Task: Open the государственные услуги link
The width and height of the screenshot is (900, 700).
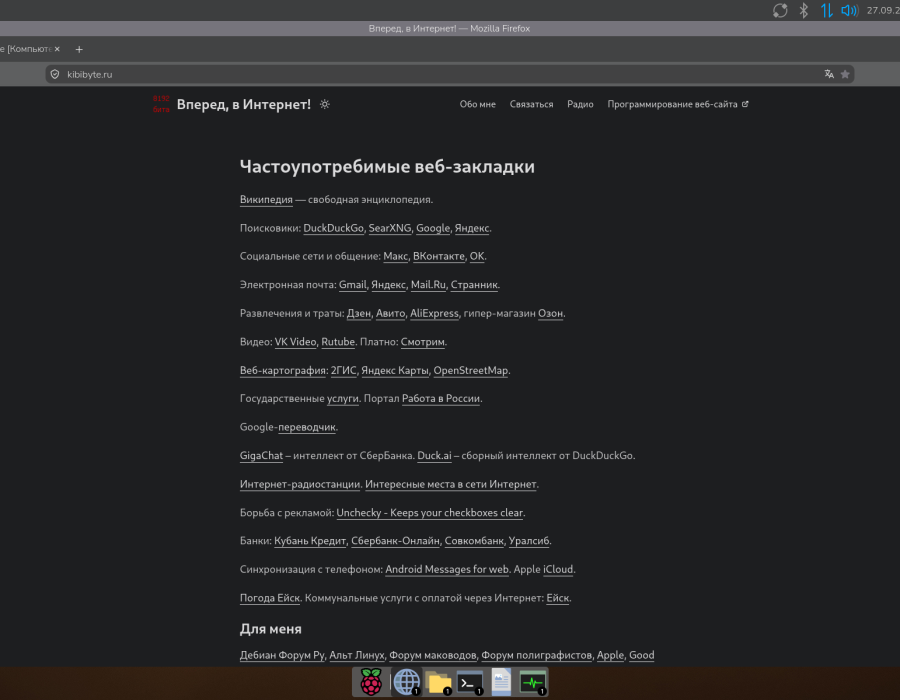Action: point(343,399)
